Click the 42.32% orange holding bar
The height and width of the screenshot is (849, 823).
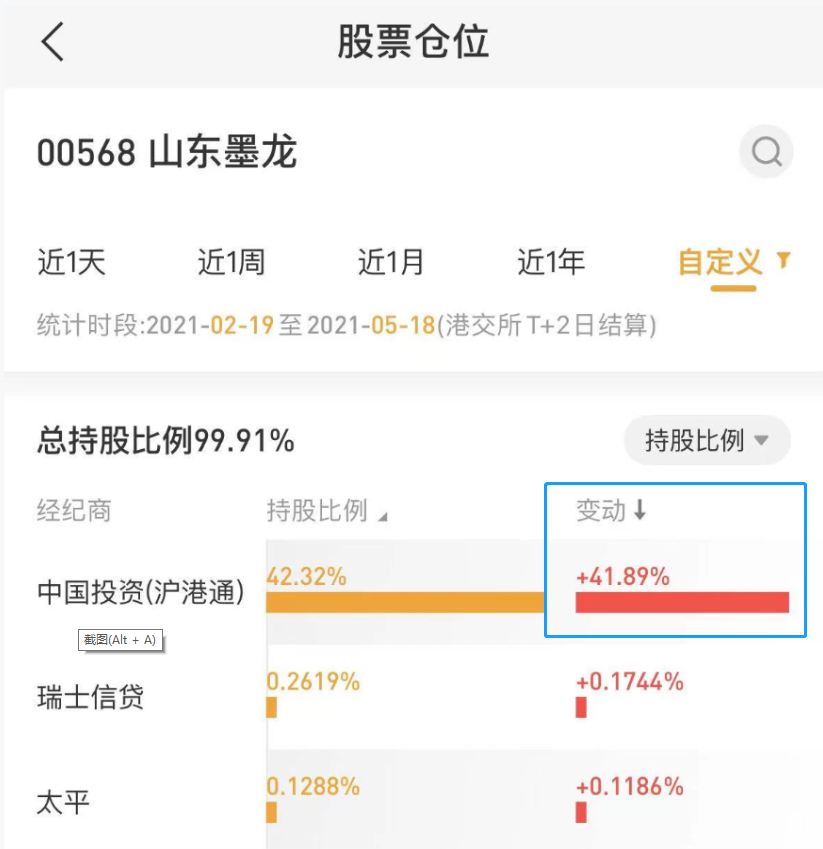405,602
